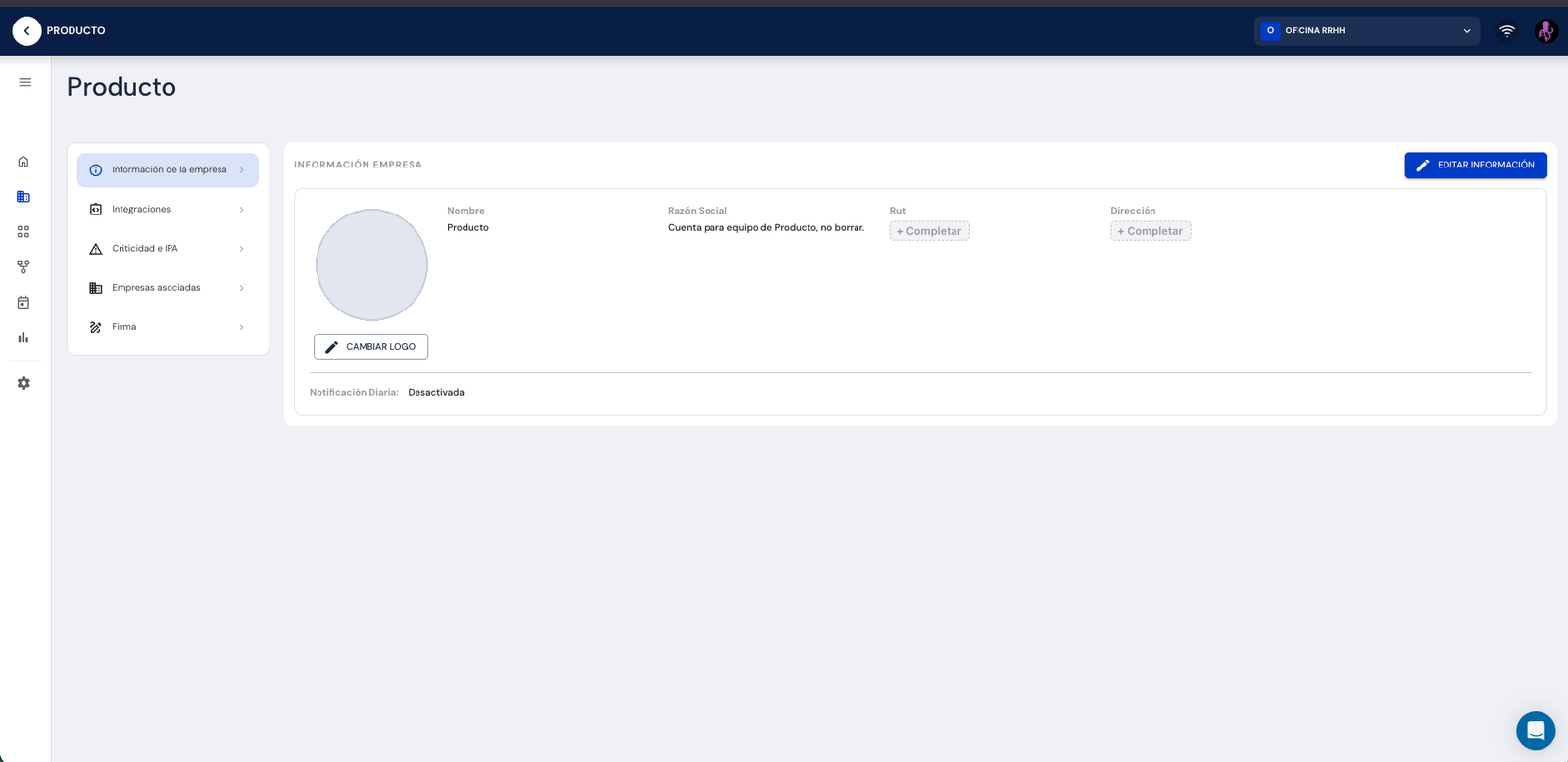Select the company building icon in sidebar

24,197
